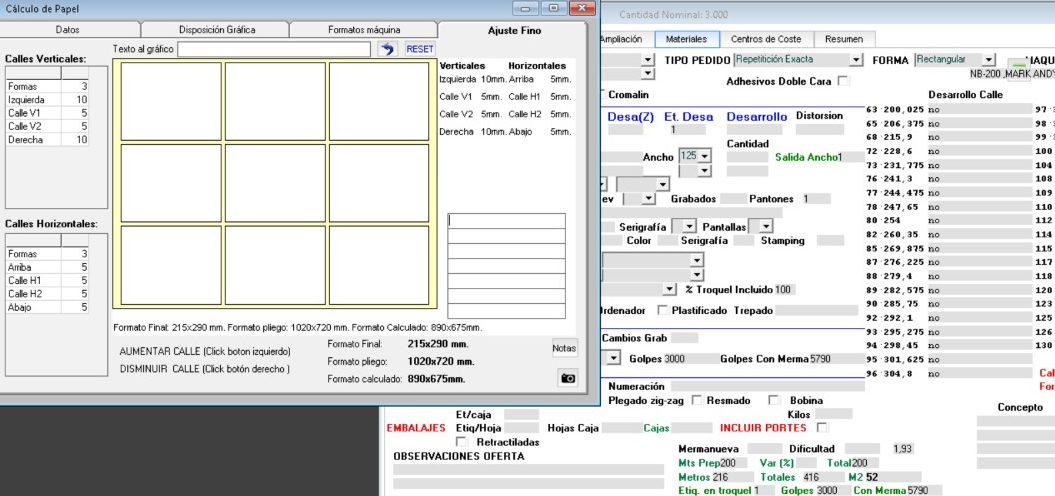Select row '63 200,025' in Desarrollo list

(x=949, y=109)
